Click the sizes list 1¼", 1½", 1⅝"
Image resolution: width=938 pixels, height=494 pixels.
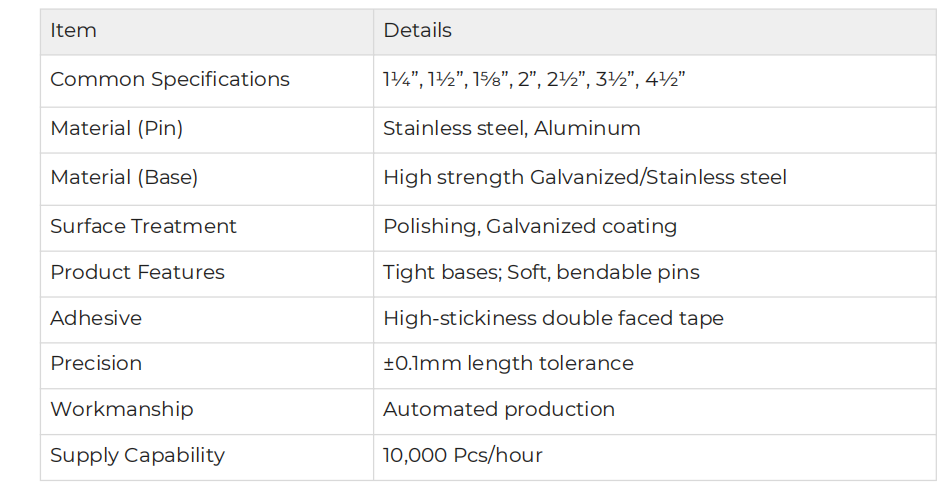point(534,80)
